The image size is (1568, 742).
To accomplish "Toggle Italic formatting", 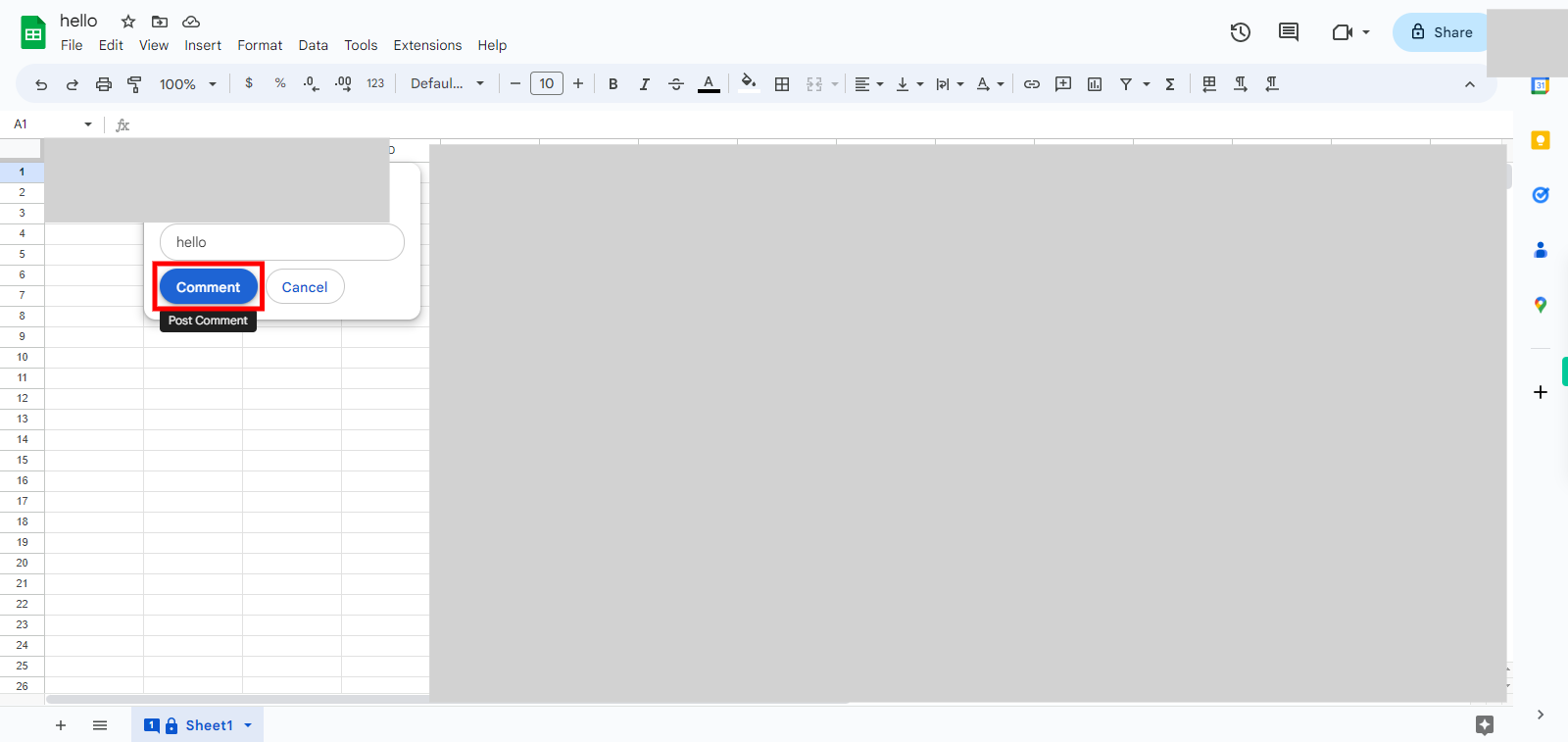I will (645, 84).
